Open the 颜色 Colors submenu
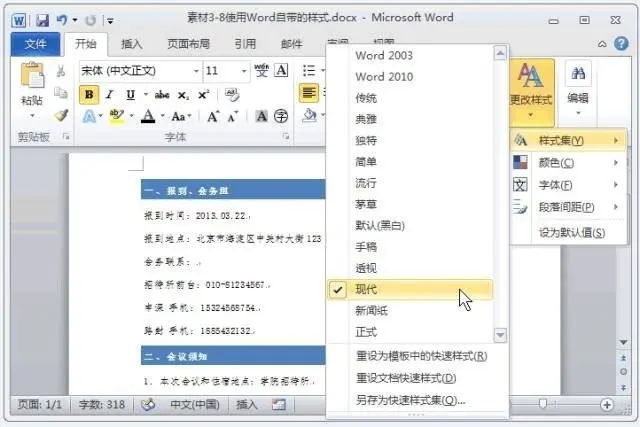The width and height of the screenshot is (640, 427). (x=568, y=163)
